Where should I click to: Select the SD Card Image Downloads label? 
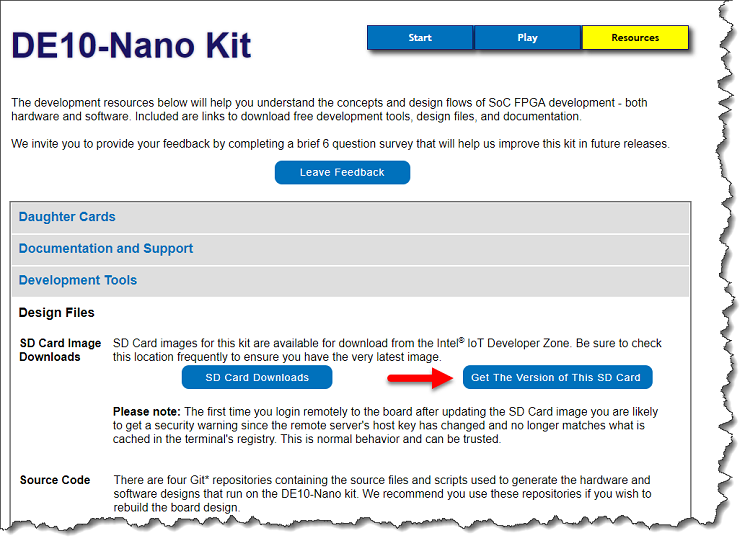60,350
